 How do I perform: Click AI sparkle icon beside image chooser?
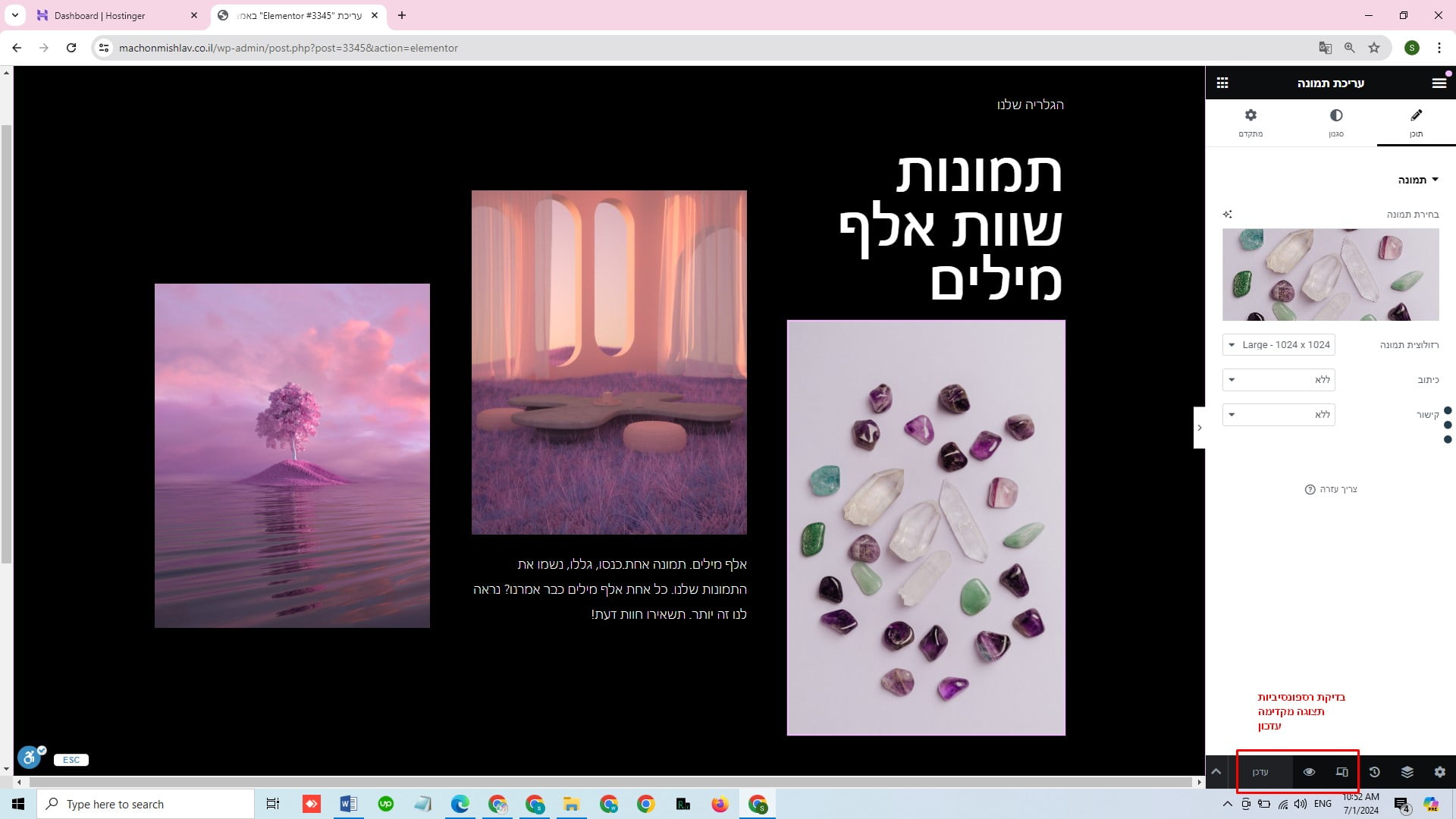pos(1228,215)
